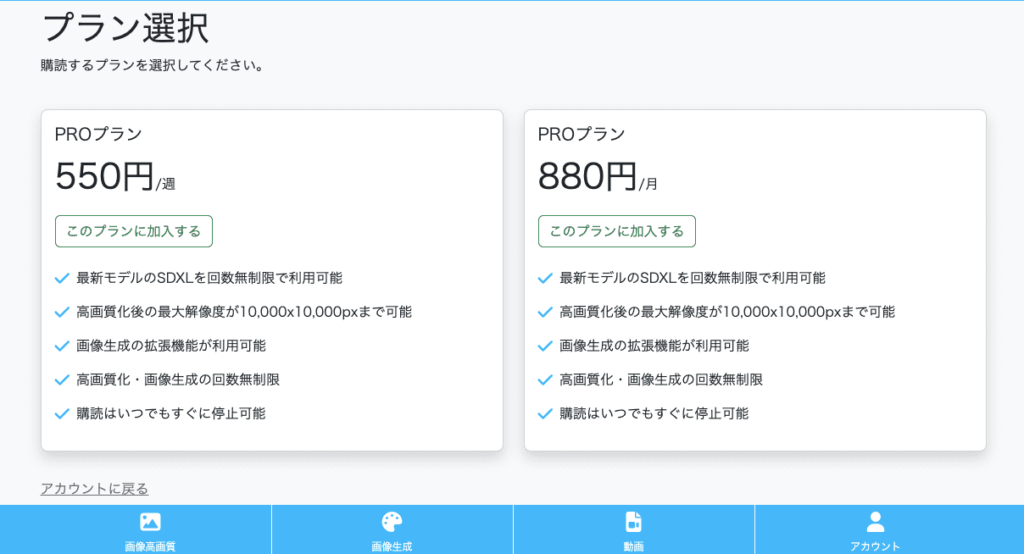
Task: Click the プラン選択 page heading
Action: coord(125,29)
